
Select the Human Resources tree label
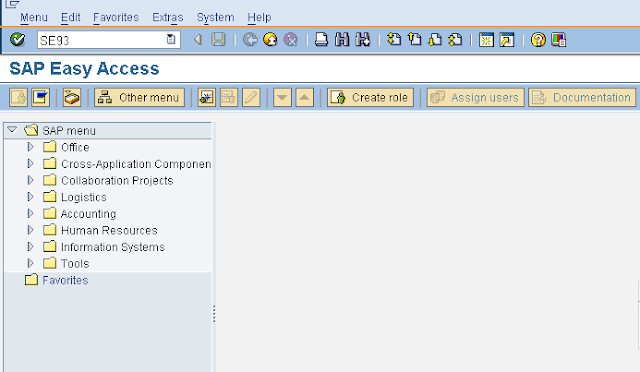point(109,230)
